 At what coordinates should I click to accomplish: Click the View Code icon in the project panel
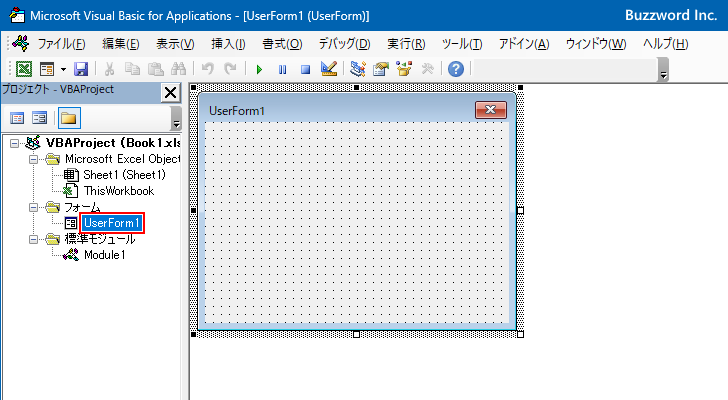pos(17,118)
